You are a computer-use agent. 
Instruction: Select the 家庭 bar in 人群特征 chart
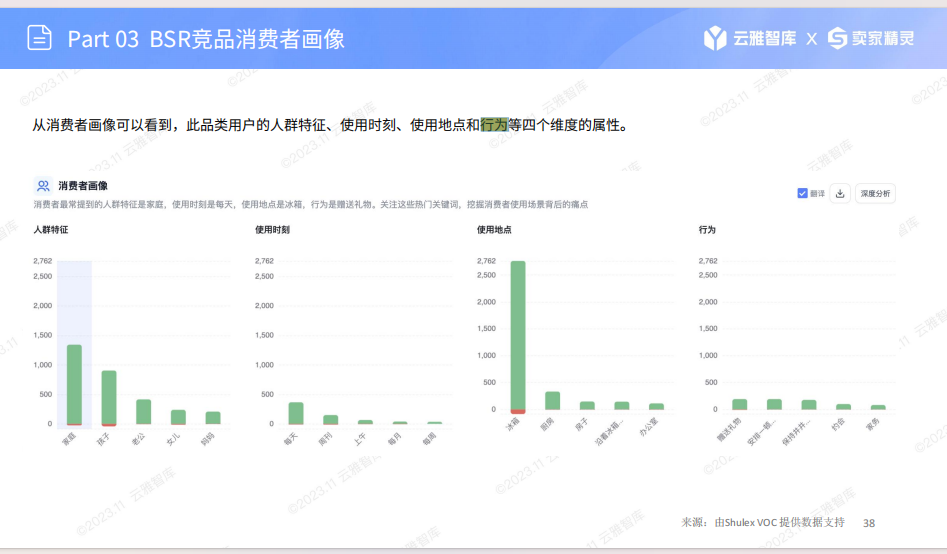point(74,385)
